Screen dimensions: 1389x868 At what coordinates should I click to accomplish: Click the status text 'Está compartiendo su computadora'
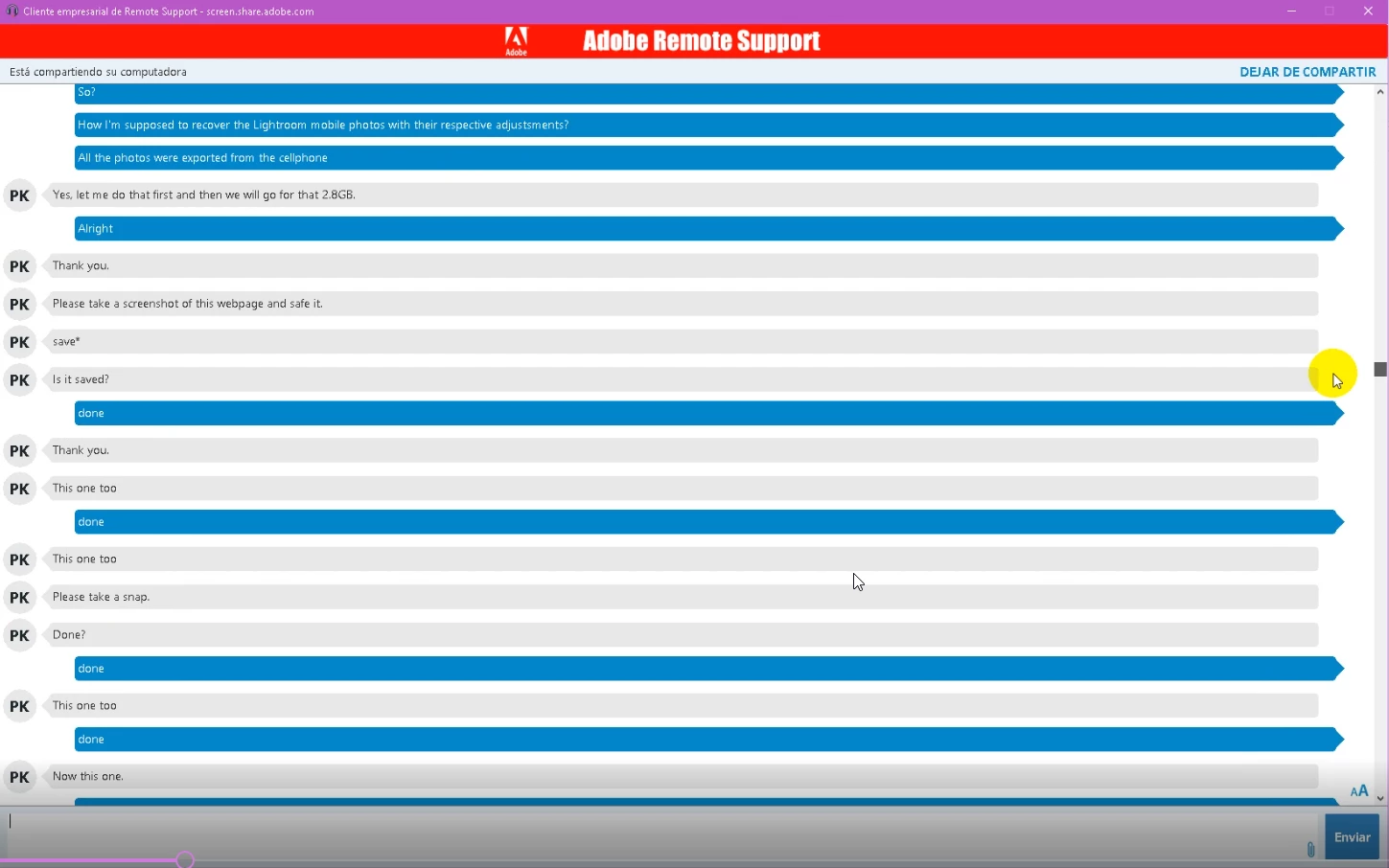[98, 72]
